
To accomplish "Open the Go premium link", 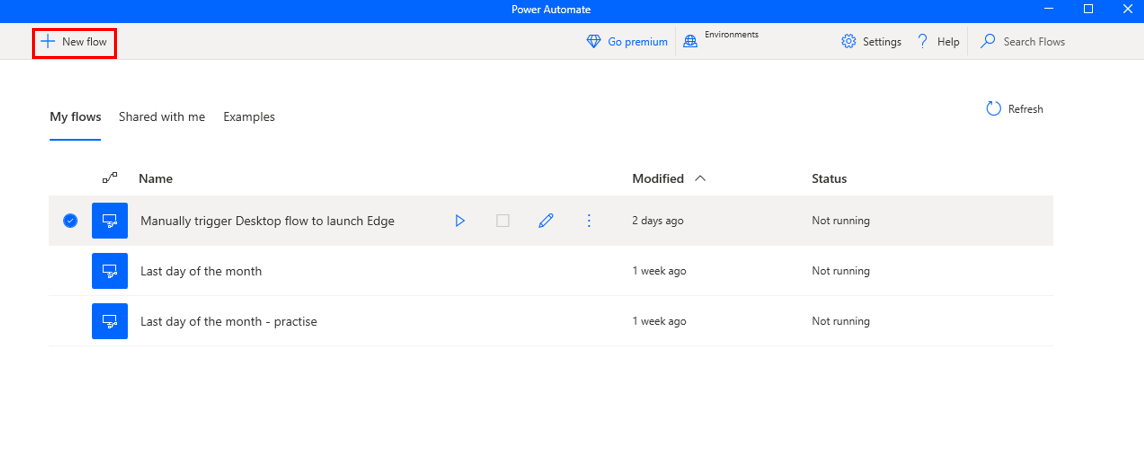I will point(638,42).
